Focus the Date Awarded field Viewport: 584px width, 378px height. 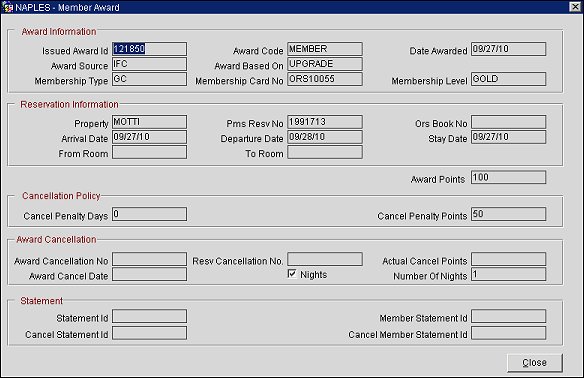coord(508,49)
